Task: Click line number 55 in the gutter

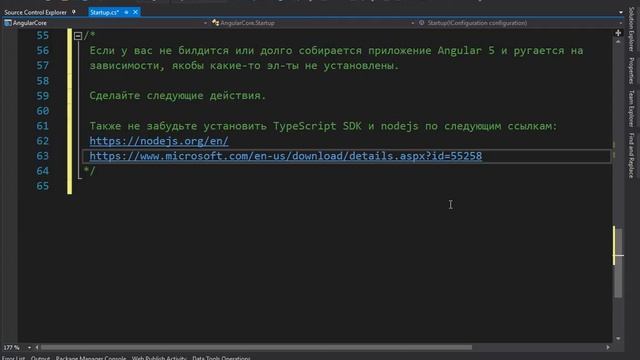Action: (x=42, y=36)
